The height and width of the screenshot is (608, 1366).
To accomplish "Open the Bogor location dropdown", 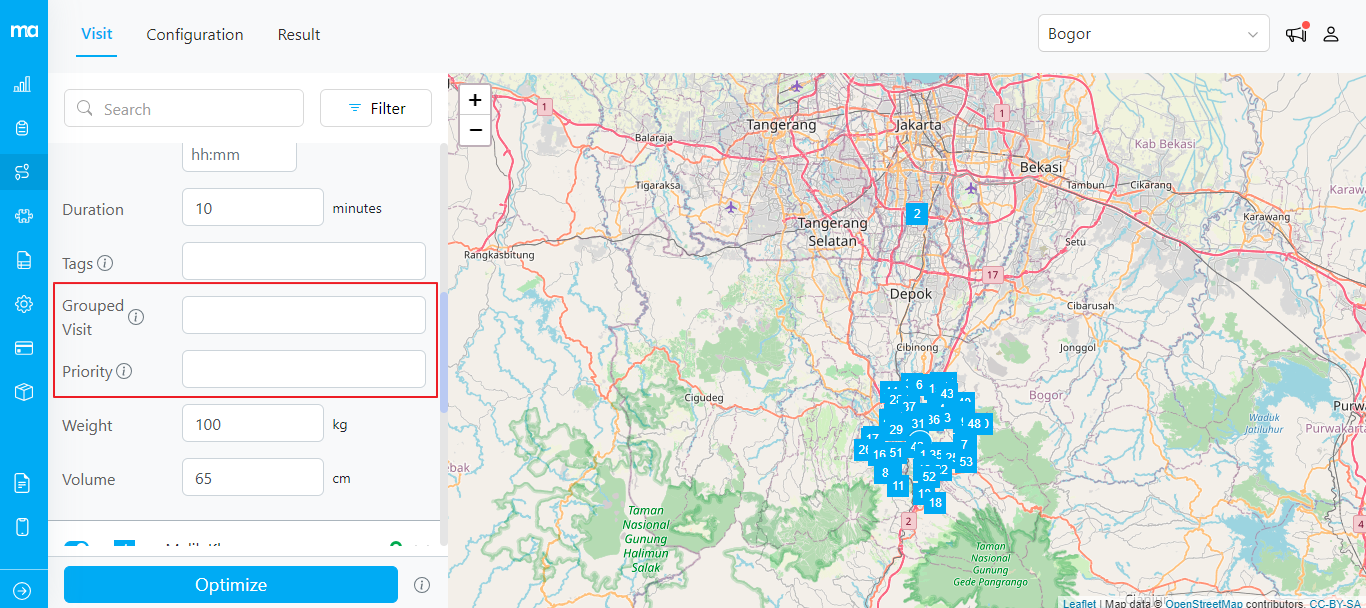I will [1153, 34].
